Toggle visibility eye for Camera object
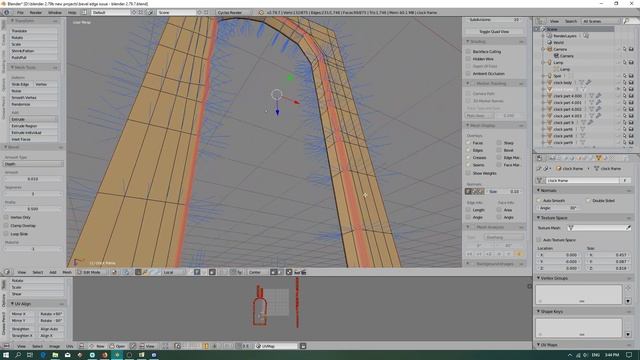Viewport: 640px width, 360px height. click(x=618, y=49)
